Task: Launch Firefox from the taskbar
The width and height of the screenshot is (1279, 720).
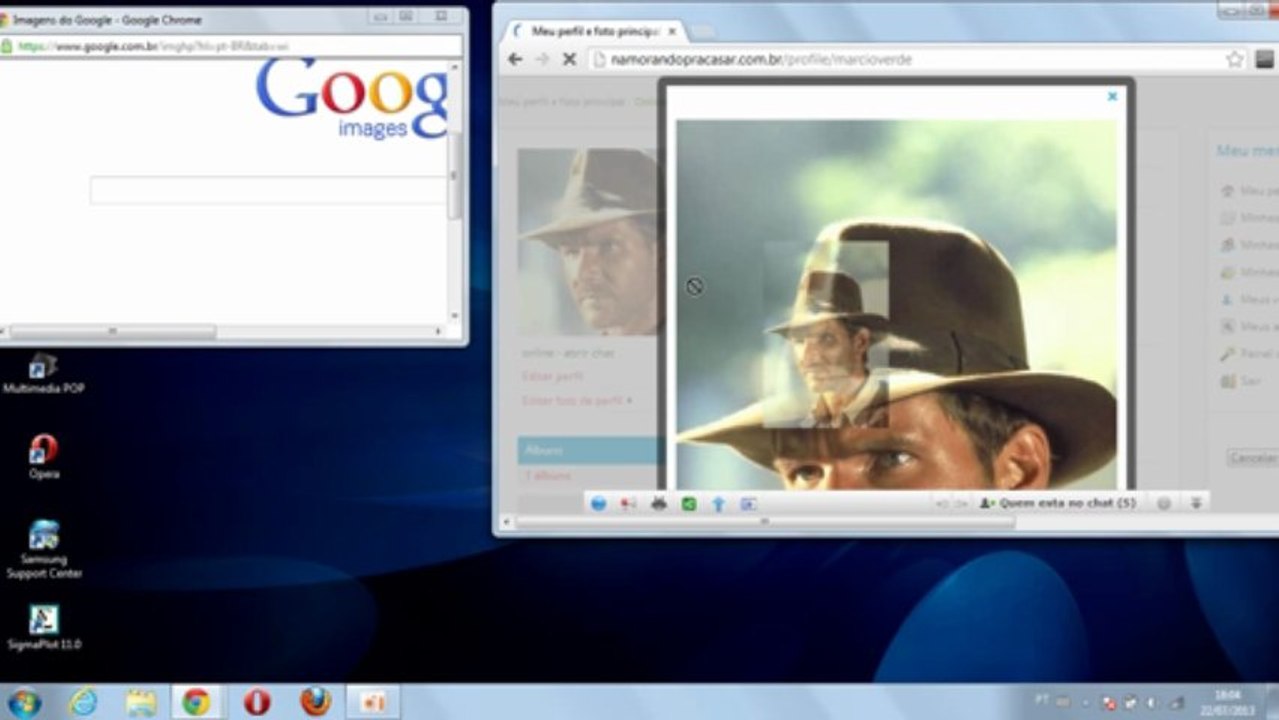Action: click(315, 702)
